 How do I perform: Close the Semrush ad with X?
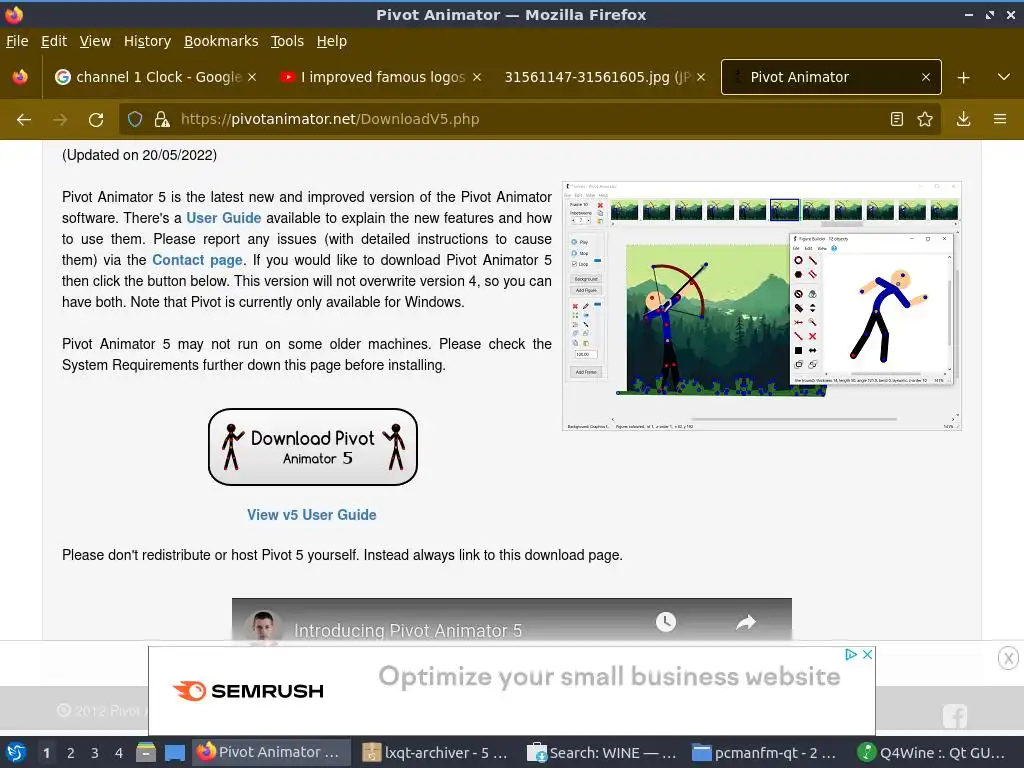click(867, 654)
